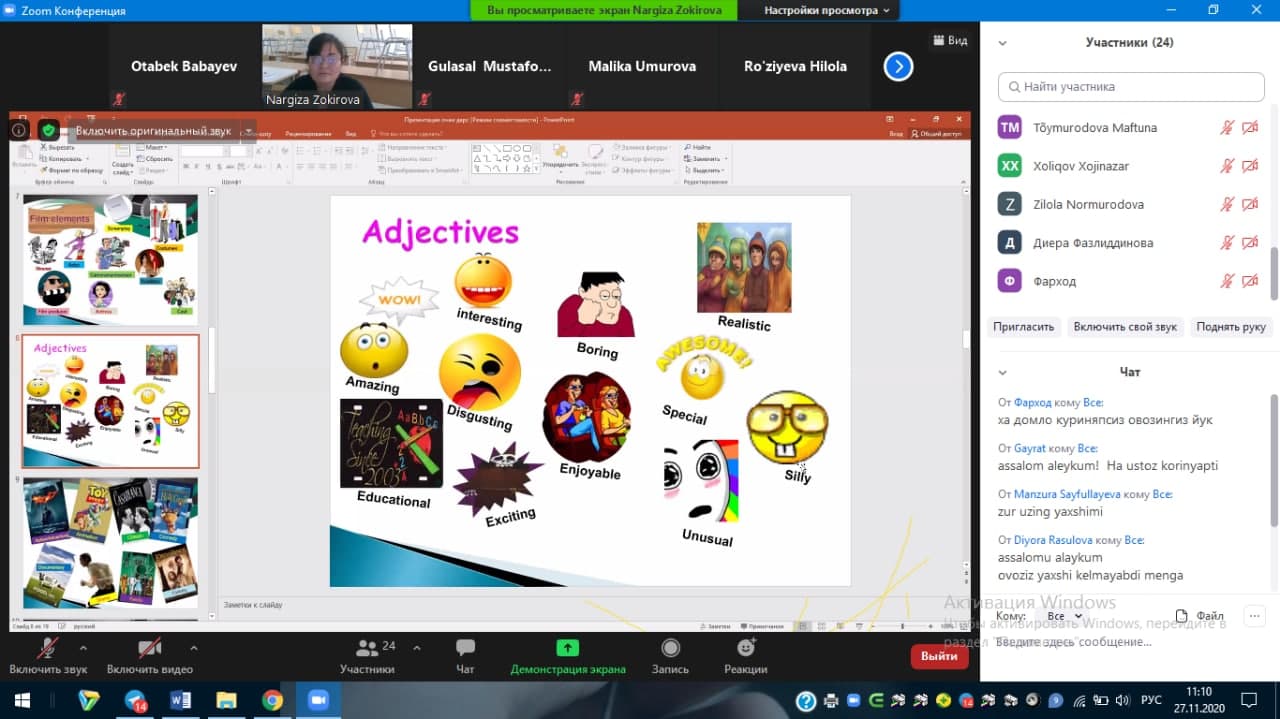Open the Настройки просмотра dropdown

pos(827,10)
